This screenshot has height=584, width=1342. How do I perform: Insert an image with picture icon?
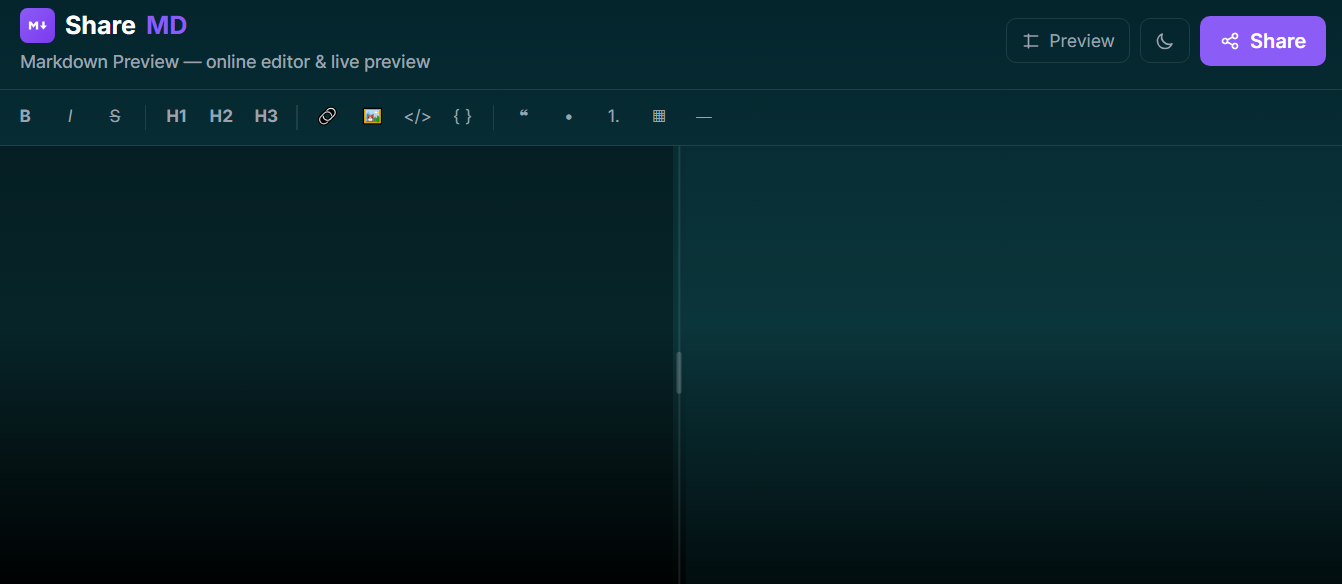372,116
